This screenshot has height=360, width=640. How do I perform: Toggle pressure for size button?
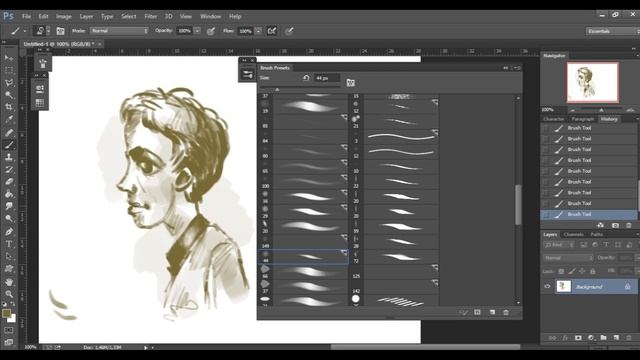click(289, 31)
